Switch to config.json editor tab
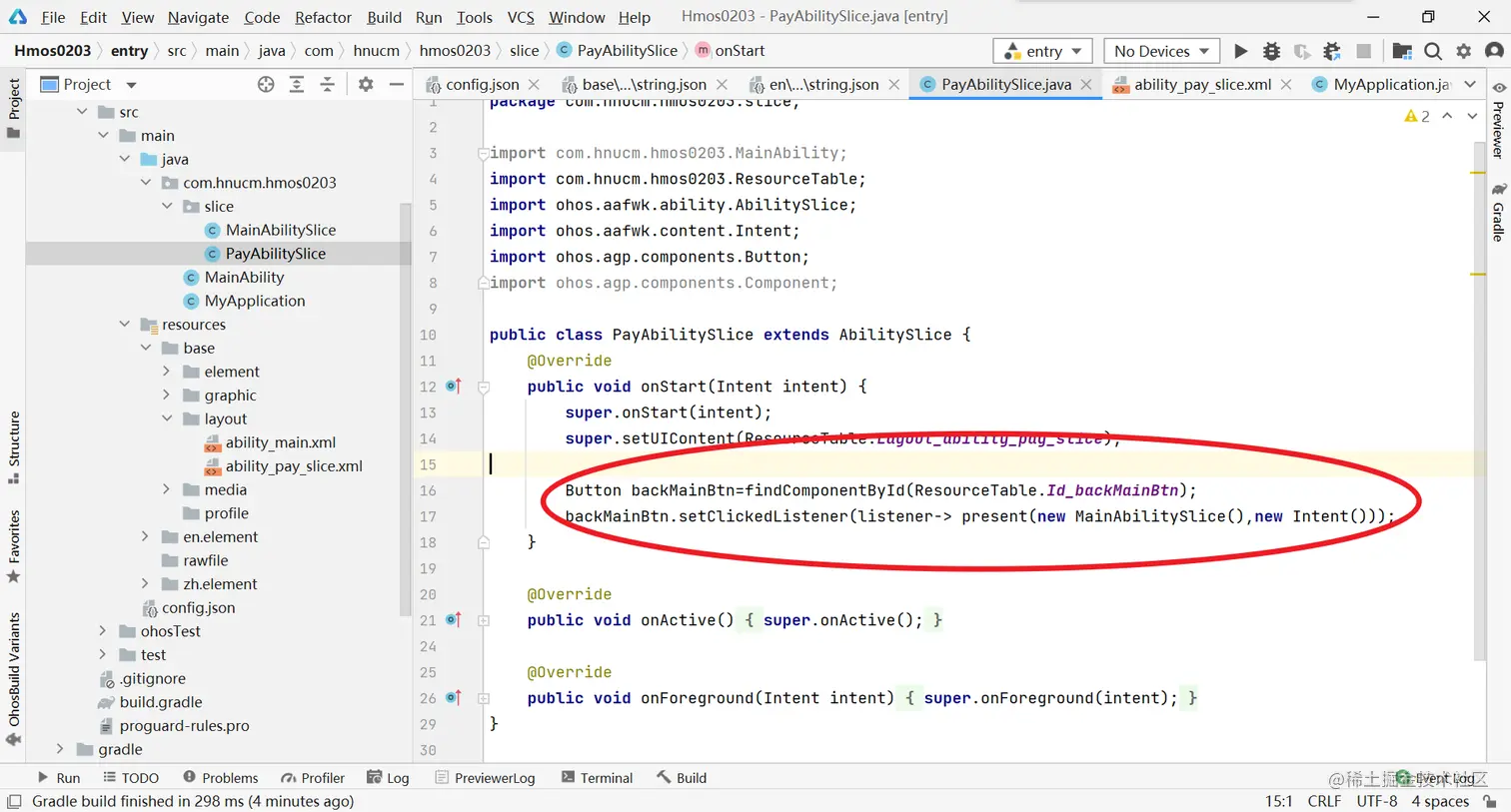This screenshot has width=1511, height=812. click(x=482, y=85)
